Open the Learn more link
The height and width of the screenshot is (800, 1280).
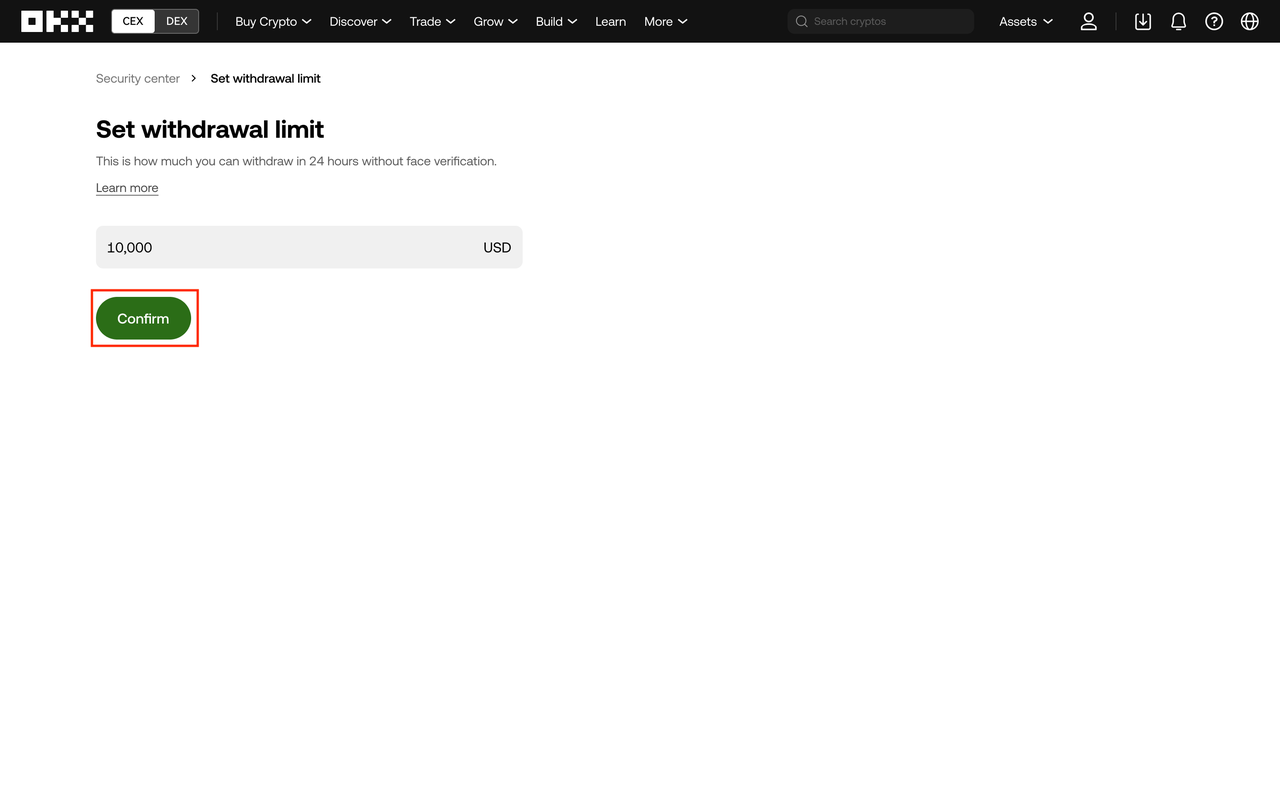click(x=127, y=188)
